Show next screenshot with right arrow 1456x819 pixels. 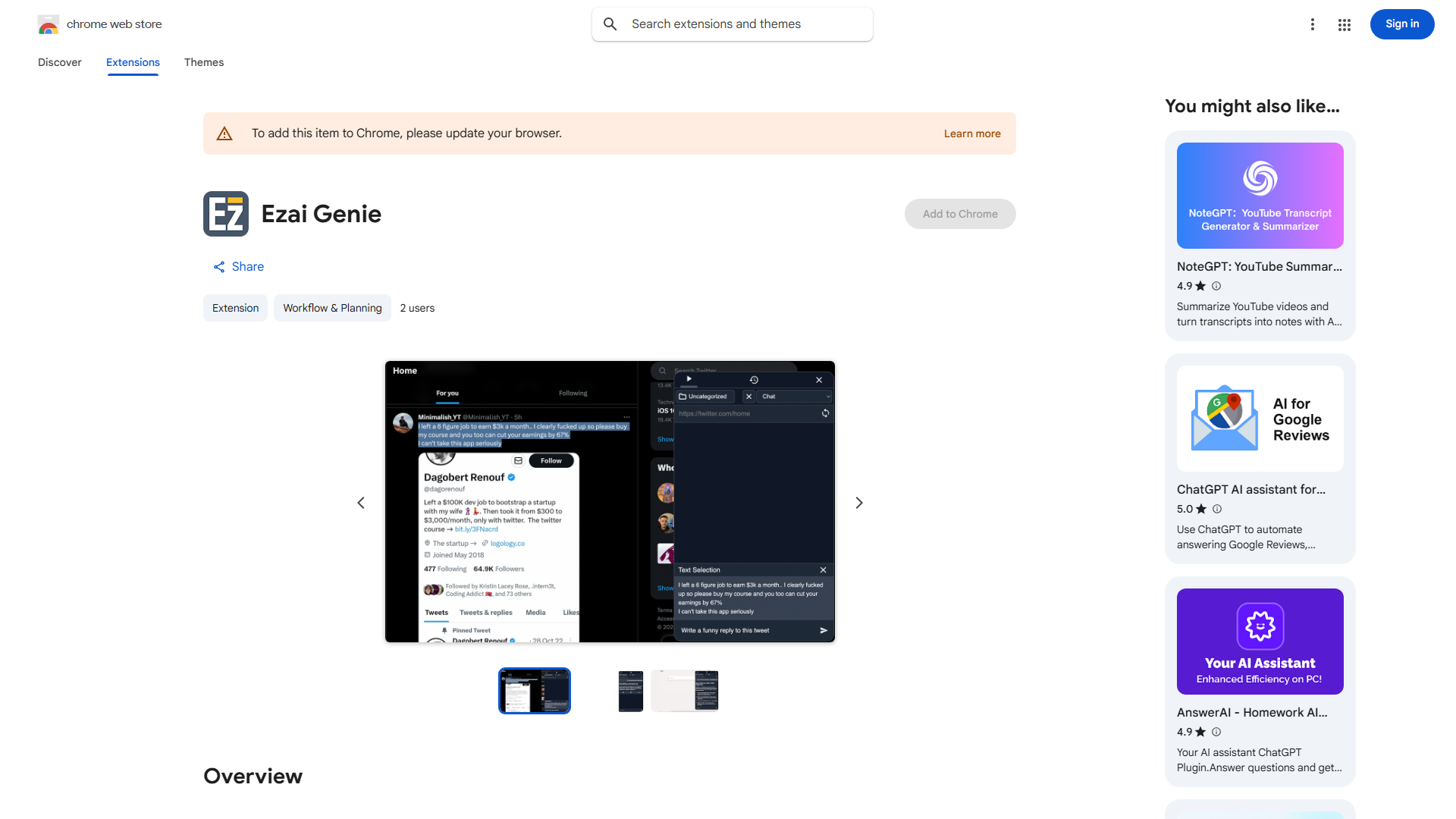tap(858, 503)
